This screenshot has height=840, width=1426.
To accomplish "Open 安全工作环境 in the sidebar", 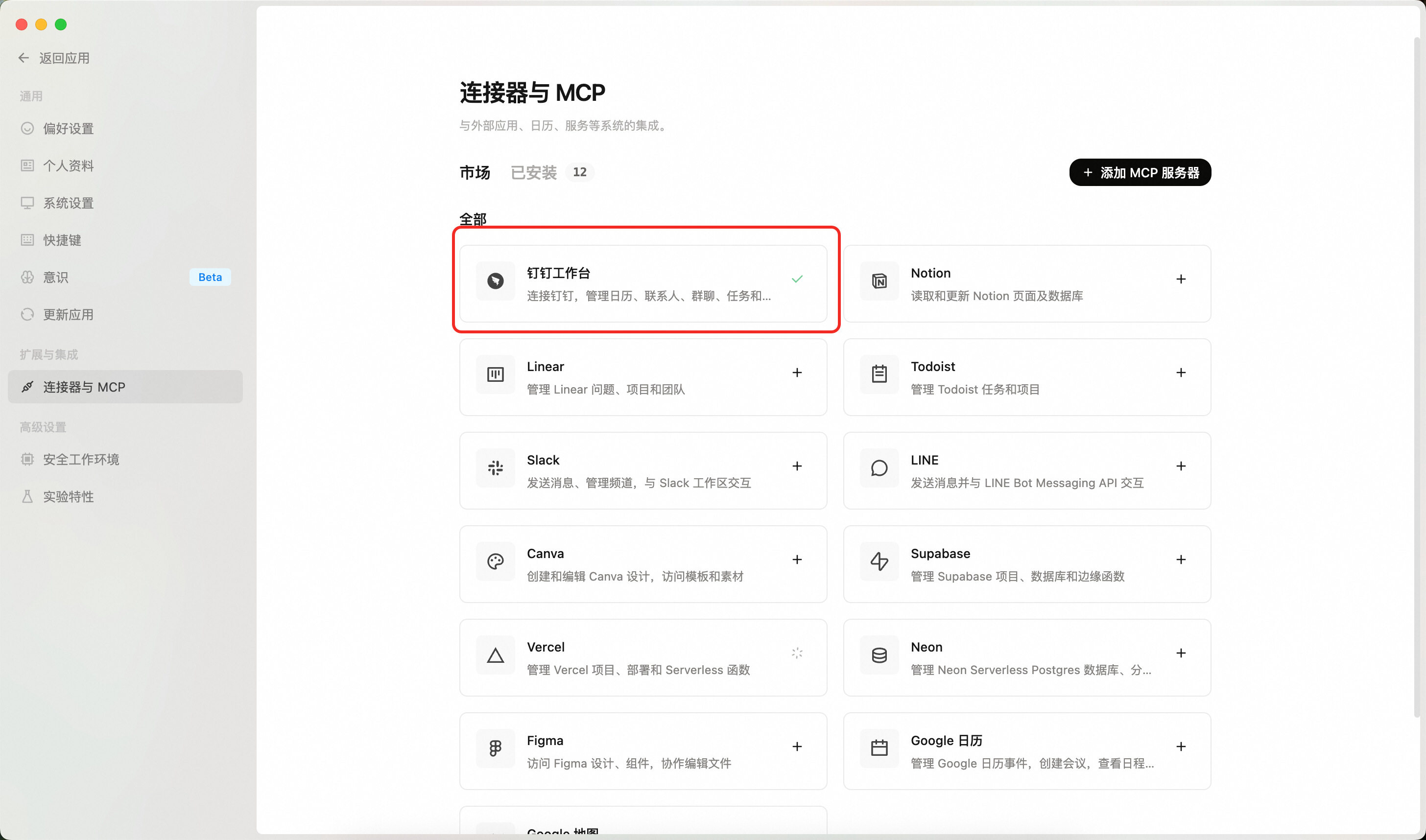I will click(x=125, y=460).
